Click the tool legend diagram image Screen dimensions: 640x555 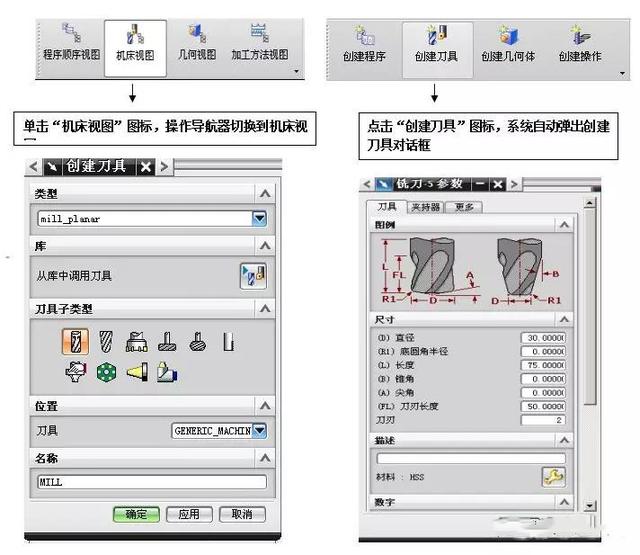pos(471,272)
